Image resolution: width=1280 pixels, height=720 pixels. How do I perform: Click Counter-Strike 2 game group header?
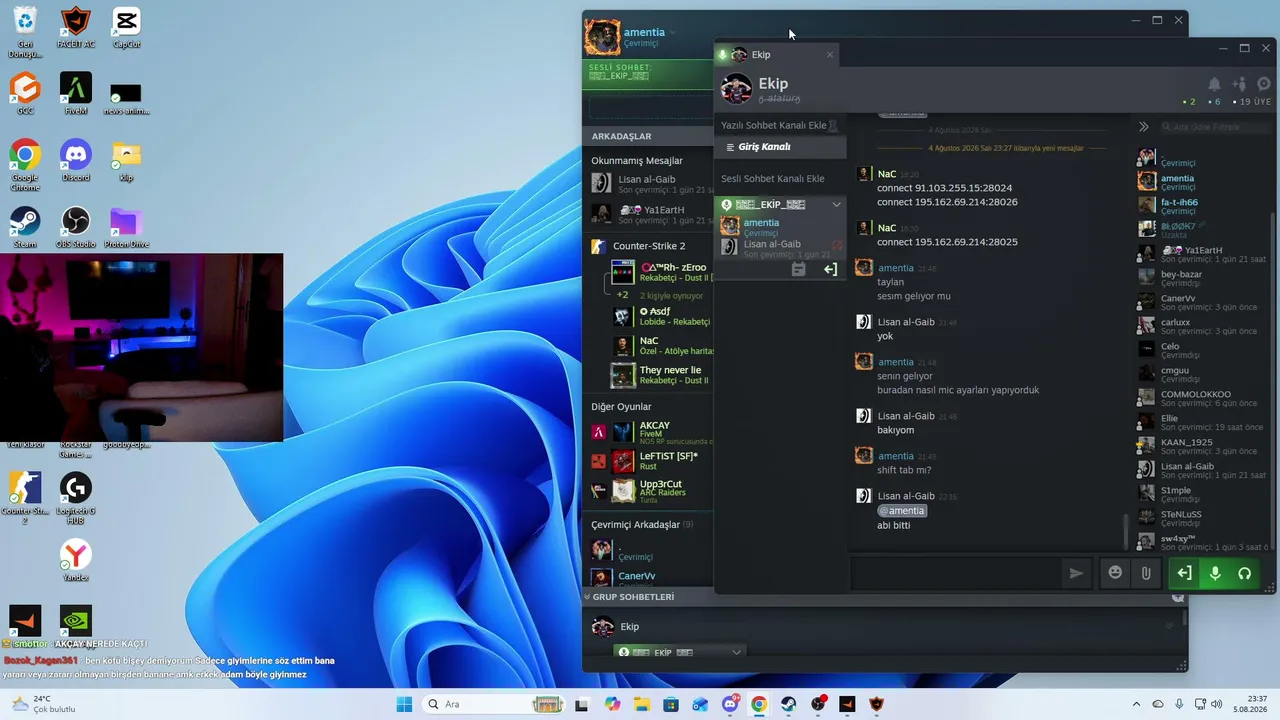click(649, 246)
